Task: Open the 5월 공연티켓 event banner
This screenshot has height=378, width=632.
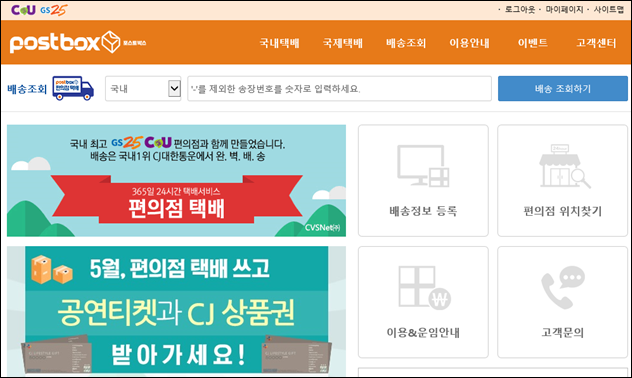Action: pos(176,311)
